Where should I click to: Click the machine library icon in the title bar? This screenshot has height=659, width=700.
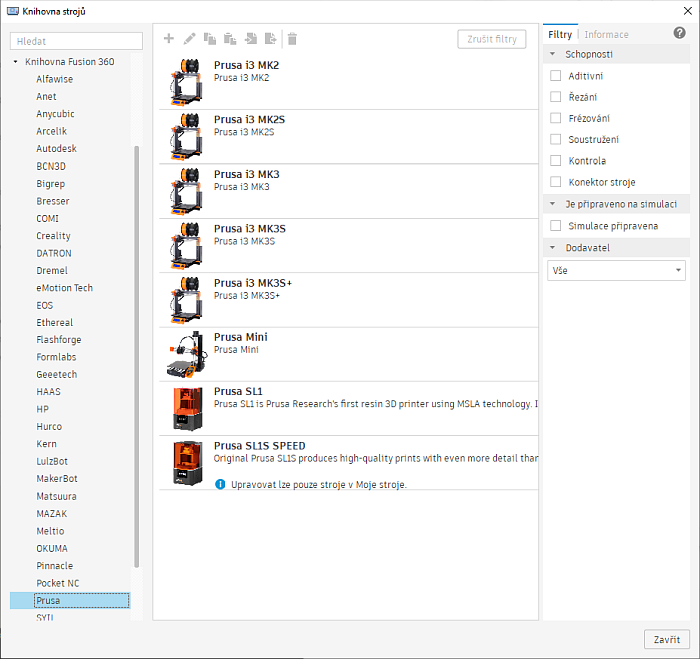pos(12,11)
